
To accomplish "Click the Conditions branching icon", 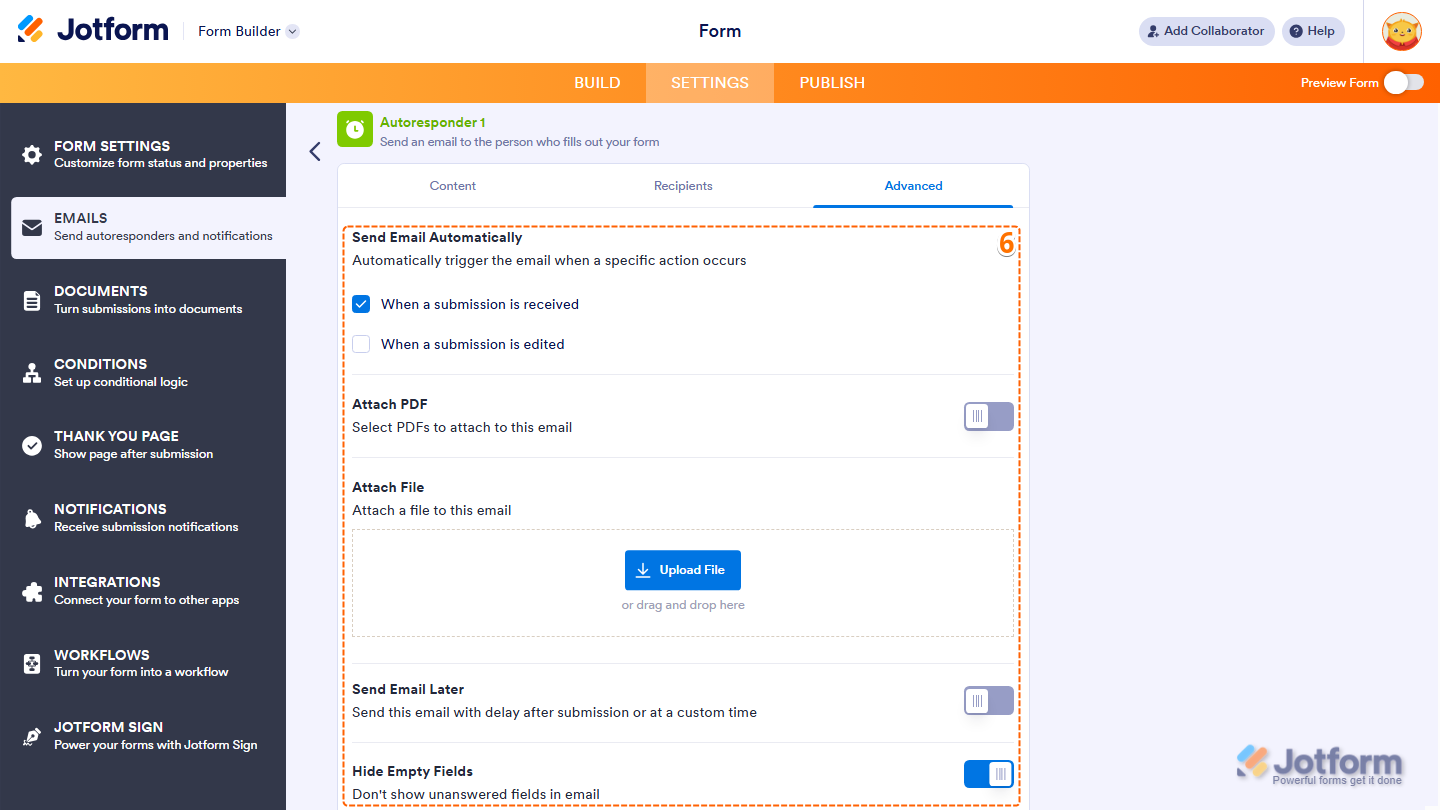I will [x=32, y=372].
